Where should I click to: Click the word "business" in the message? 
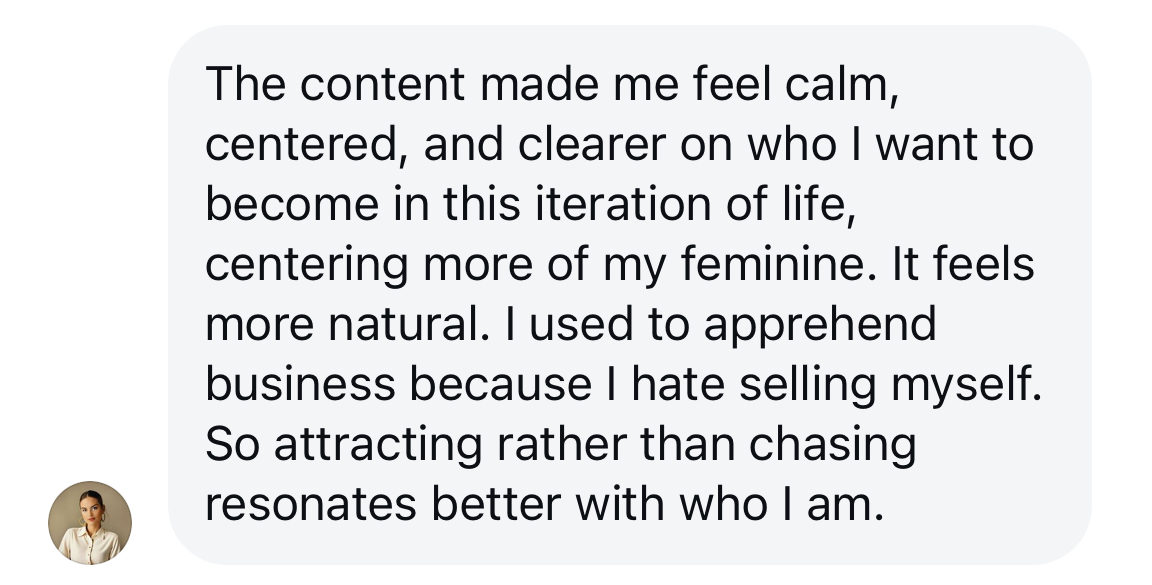tap(300, 384)
